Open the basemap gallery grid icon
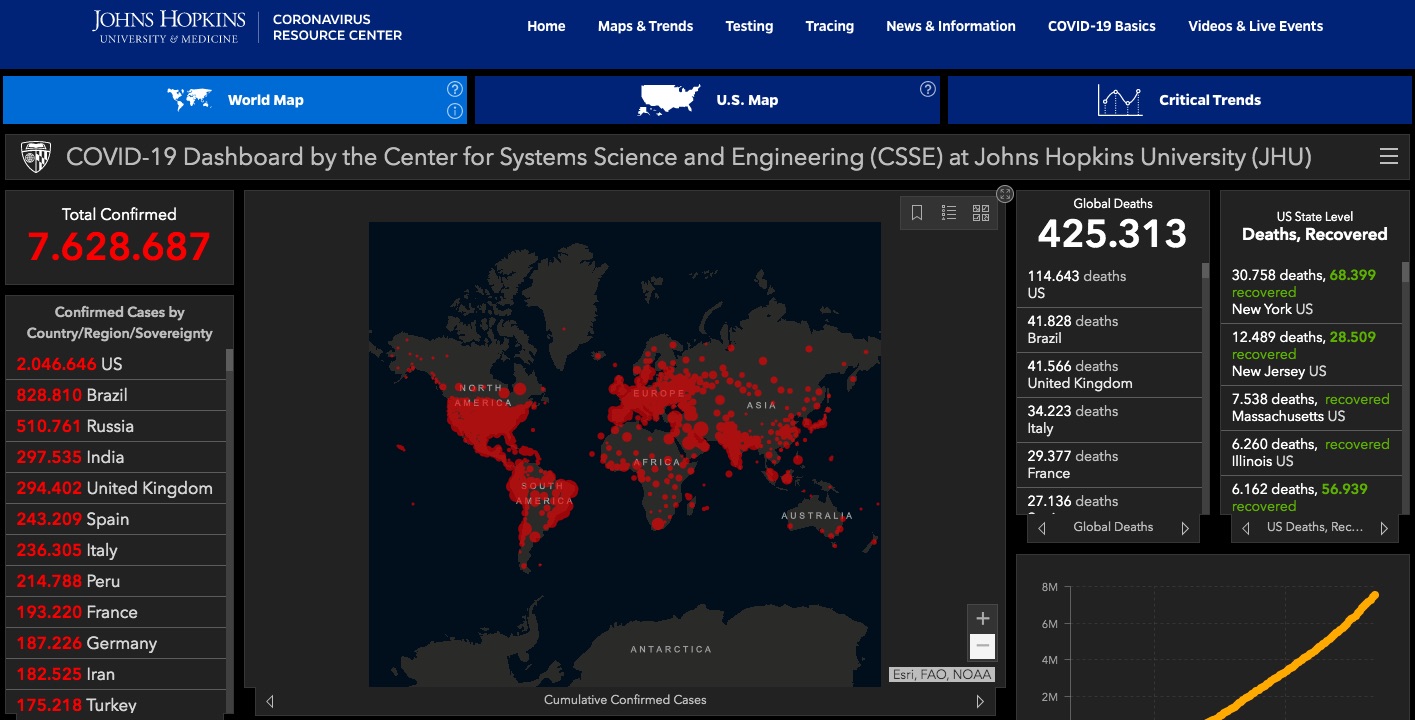Screen dimensions: 1415x720 pyautogui.click(x=981, y=213)
